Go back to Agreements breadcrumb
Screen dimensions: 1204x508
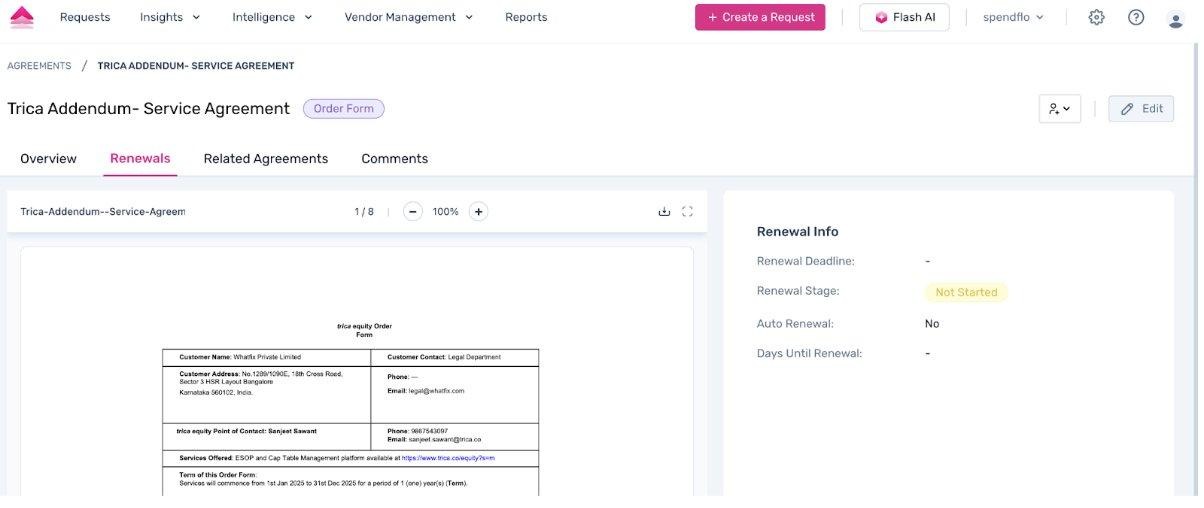39,66
